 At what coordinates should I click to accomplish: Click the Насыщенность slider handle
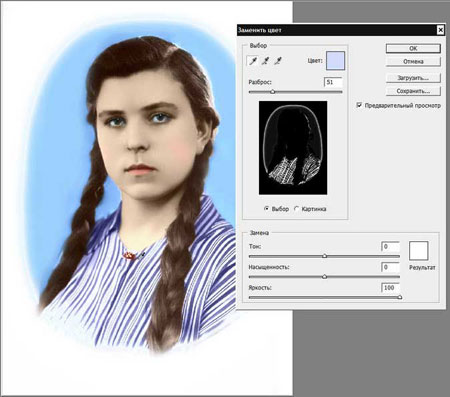pyautogui.click(x=325, y=277)
